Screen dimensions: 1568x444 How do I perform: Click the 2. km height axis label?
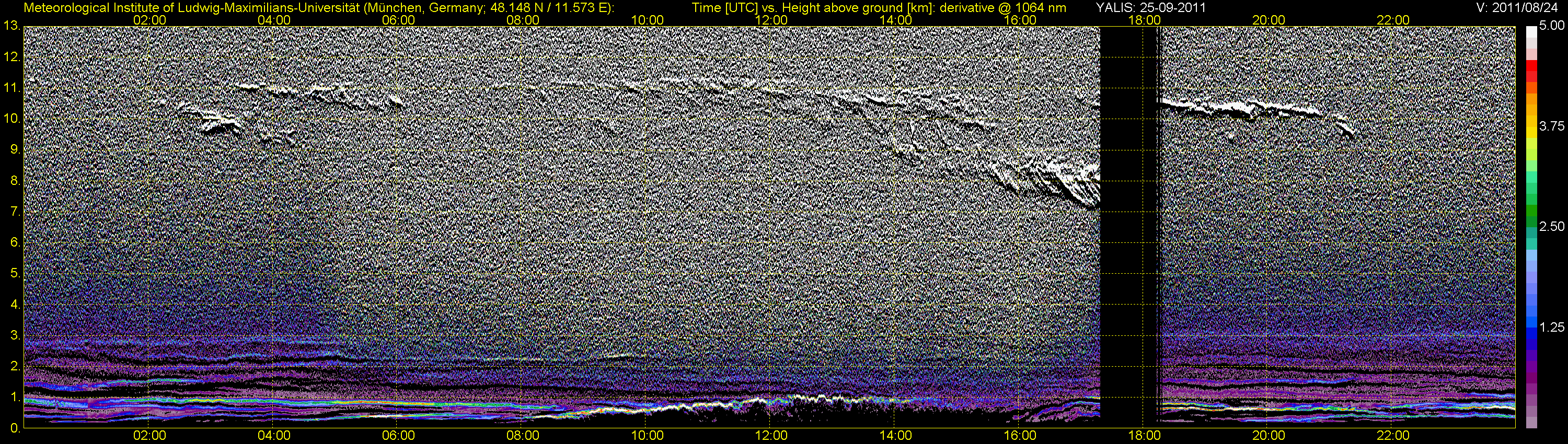click(x=15, y=366)
